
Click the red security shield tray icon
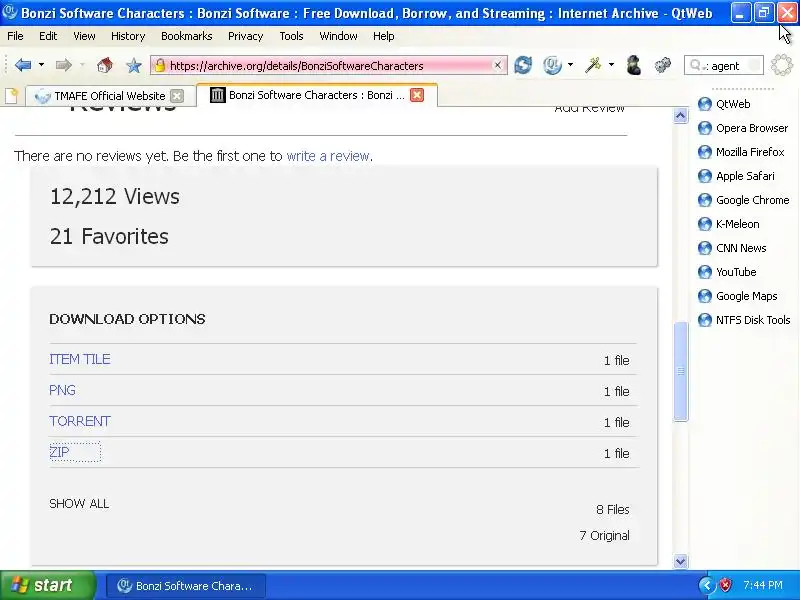tap(725, 585)
